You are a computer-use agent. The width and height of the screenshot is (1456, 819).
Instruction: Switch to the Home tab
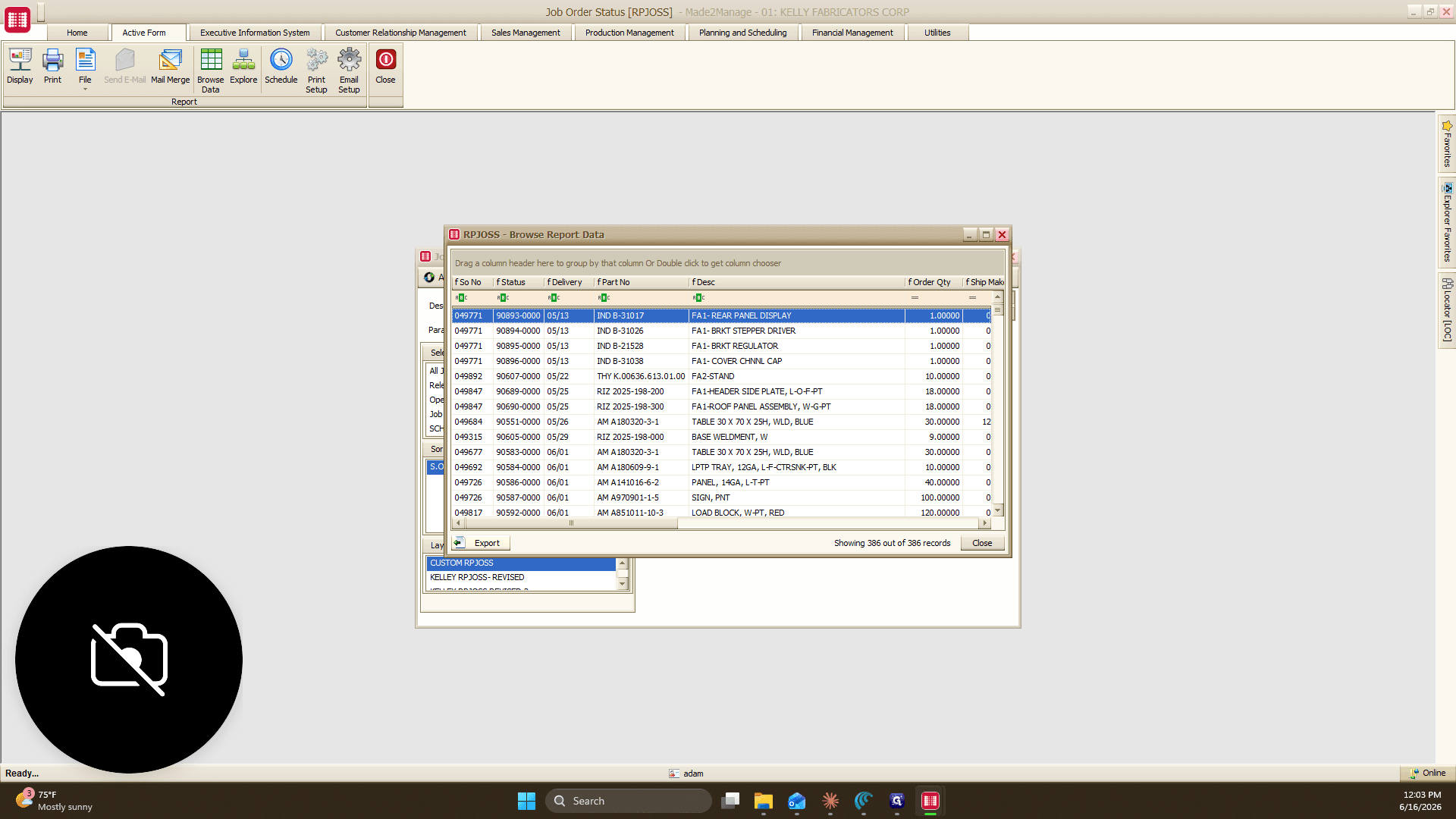(x=77, y=33)
